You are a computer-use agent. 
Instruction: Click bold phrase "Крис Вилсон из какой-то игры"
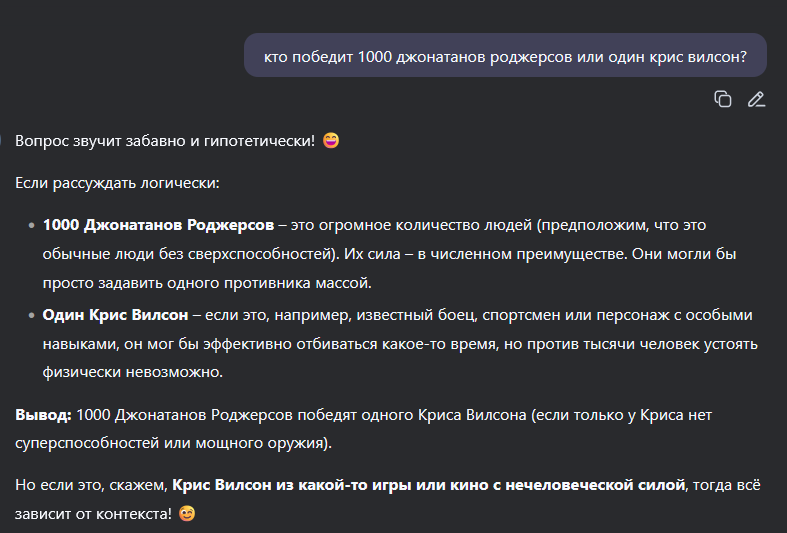(274, 485)
